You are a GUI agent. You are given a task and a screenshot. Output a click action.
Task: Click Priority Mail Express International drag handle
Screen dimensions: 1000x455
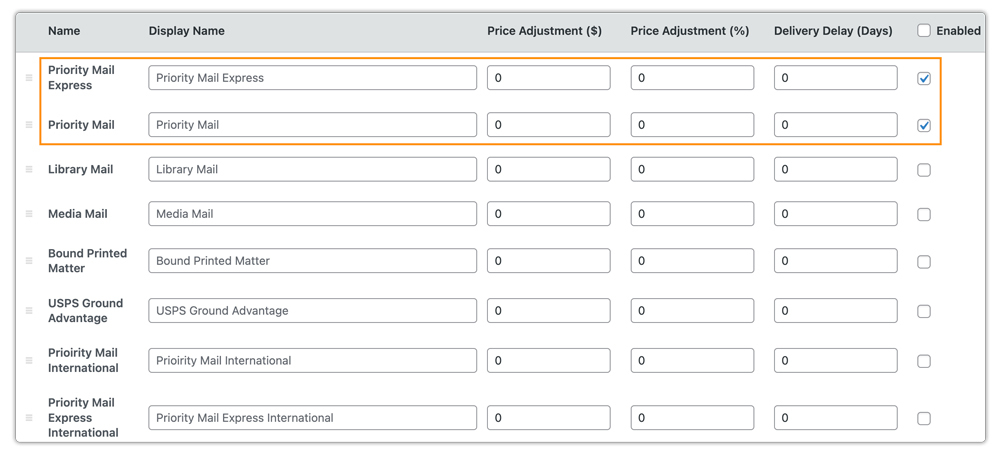[29, 418]
